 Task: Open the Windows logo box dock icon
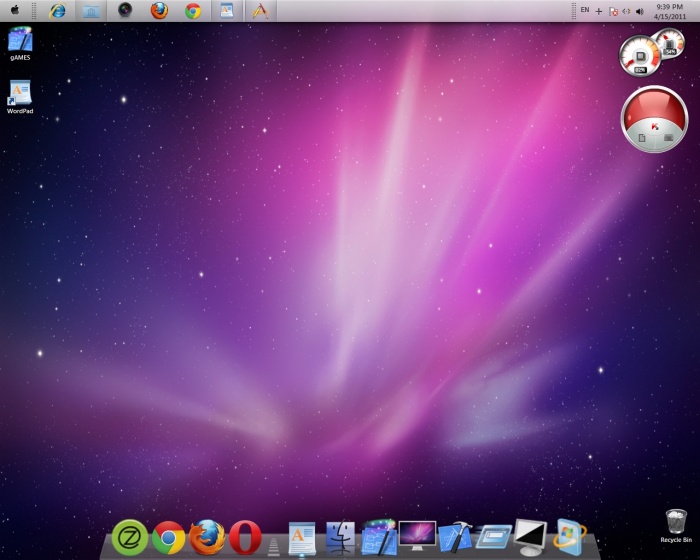[x=569, y=537]
